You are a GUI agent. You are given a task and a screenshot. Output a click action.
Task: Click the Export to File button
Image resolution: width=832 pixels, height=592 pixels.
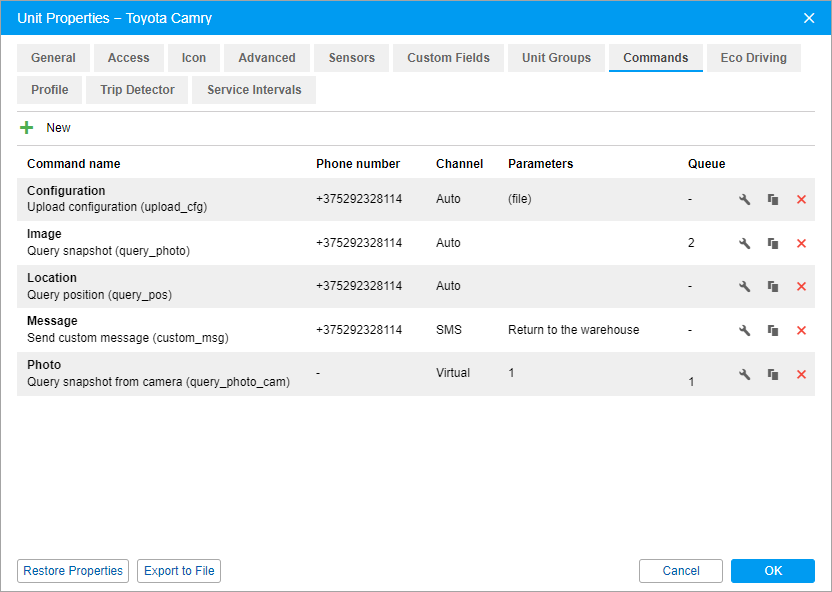(x=179, y=571)
